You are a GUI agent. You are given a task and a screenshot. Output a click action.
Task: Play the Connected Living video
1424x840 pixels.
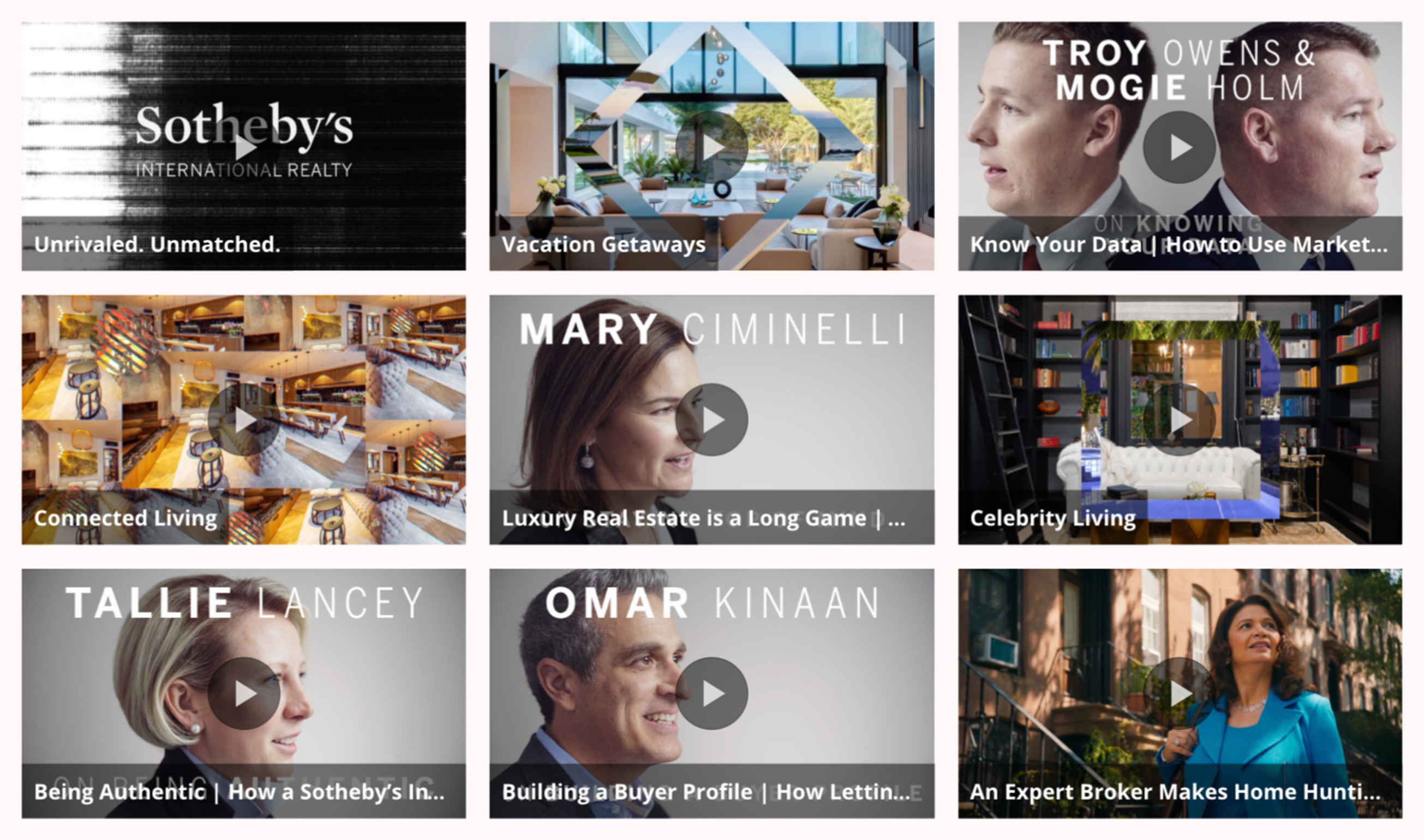click(x=244, y=420)
